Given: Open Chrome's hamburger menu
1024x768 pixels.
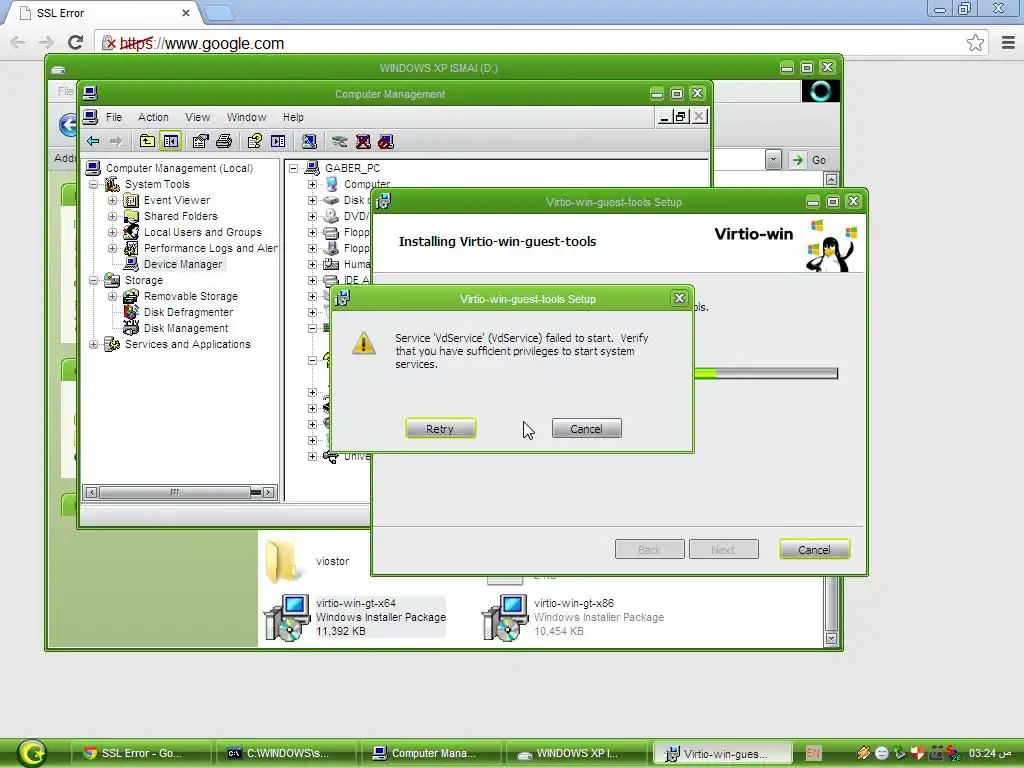Looking at the screenshot, I should pos(1008,43).
